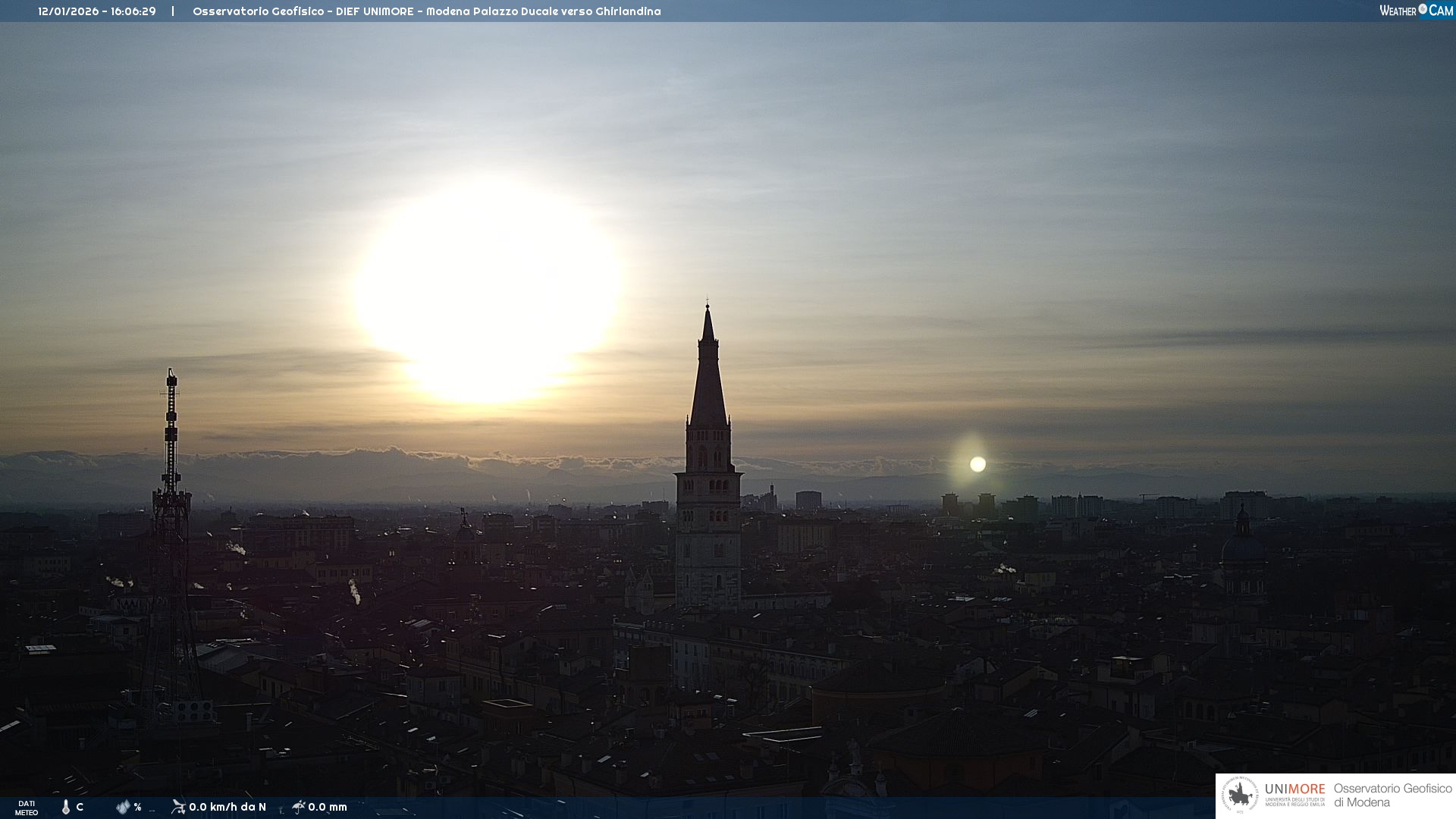1456x819 pixels.
Task: Click the WeatherCam logo
Action: (x=1416, y=11)
